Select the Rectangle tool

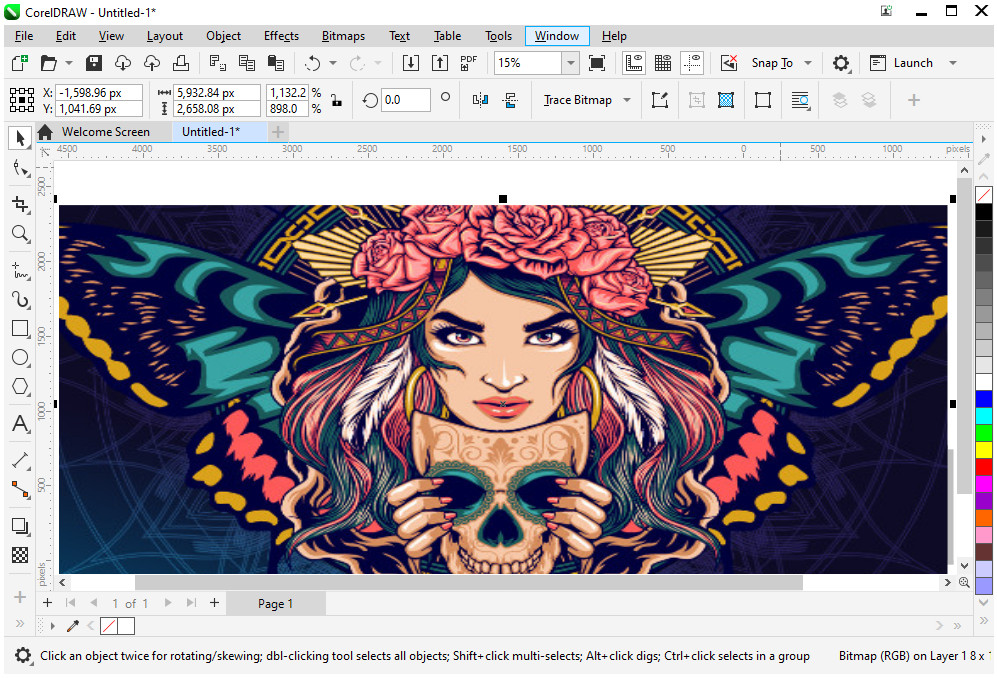20,329
